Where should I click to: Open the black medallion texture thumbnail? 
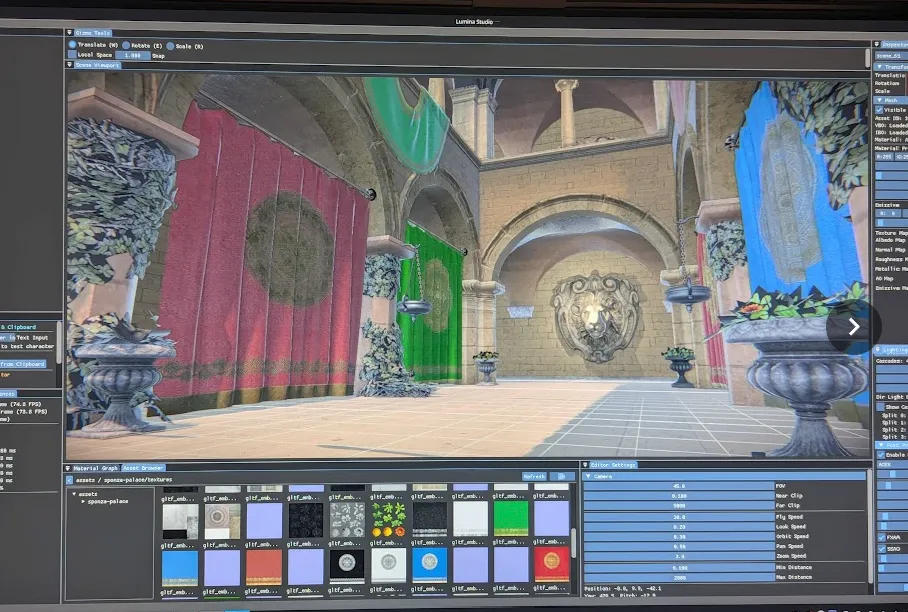pyautogui.click(x=347, y=566)
